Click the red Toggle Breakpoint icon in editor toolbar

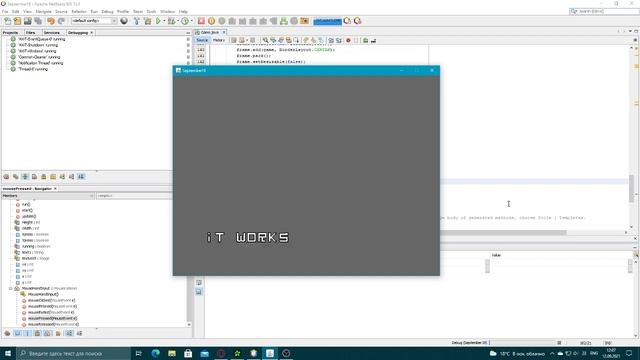coord(348,40)
